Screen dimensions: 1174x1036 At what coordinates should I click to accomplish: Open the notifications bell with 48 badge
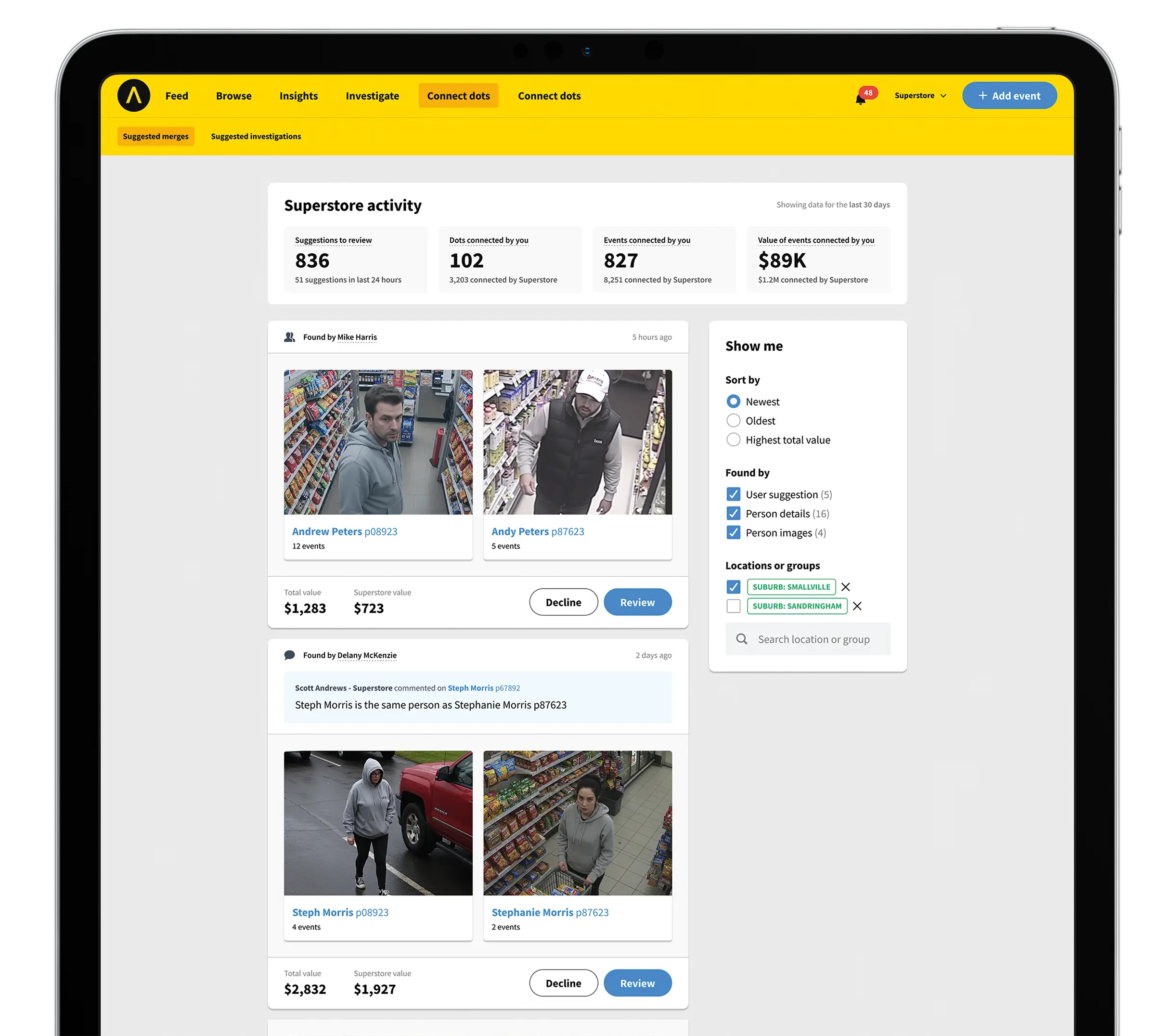pos(860,99)
